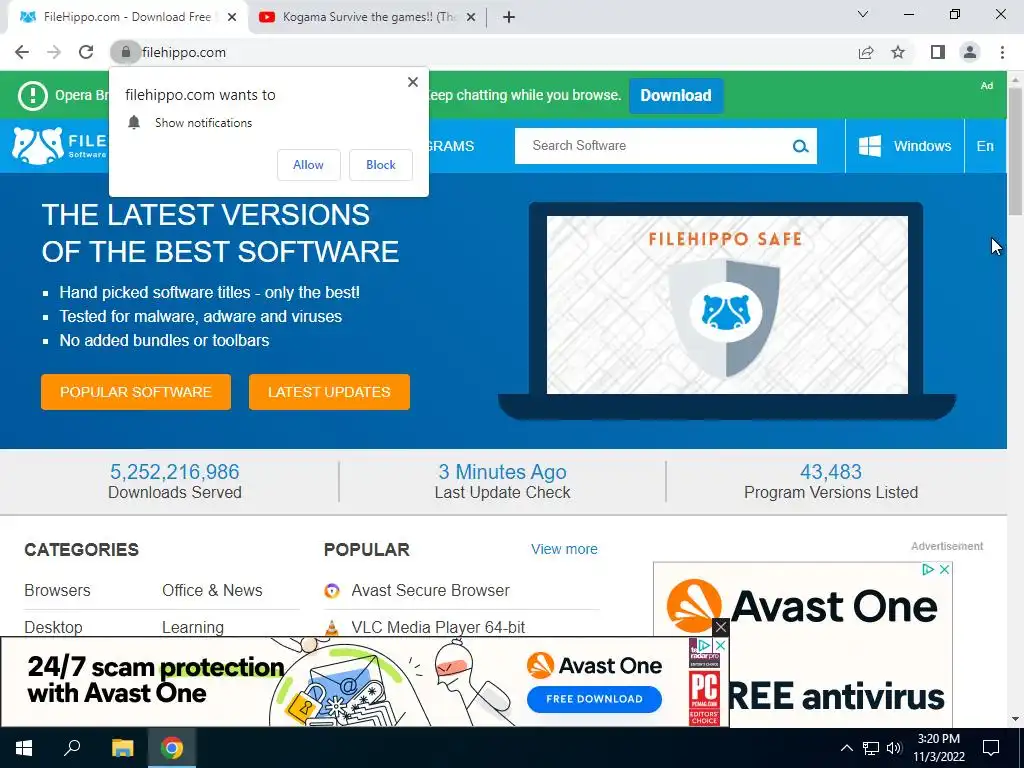This screenshot has height=768, width=1024.
Task: Open the Office & News category
Action: tap(212, 590)
